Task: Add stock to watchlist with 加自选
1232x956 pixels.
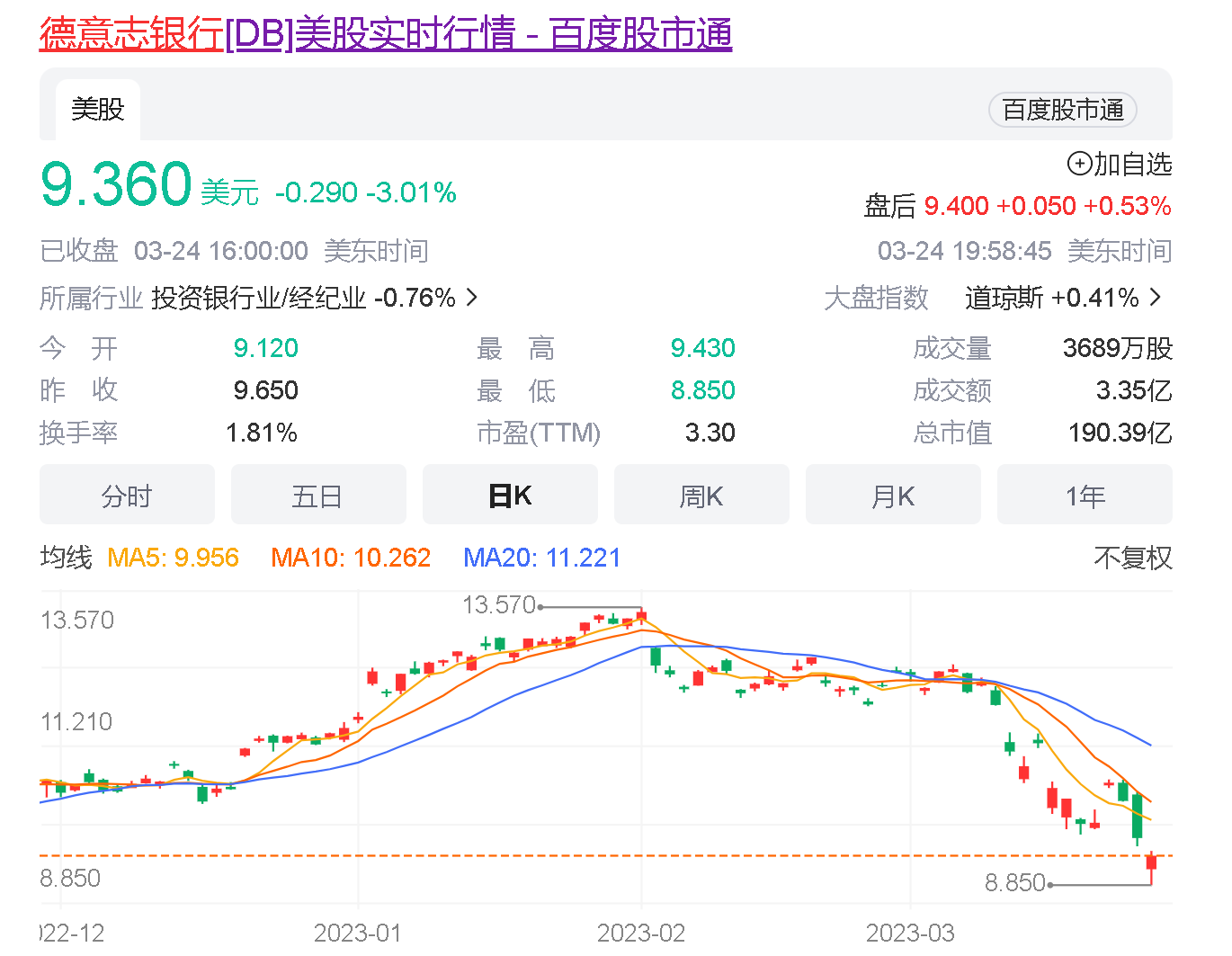Action: (x=1120, y=165)
